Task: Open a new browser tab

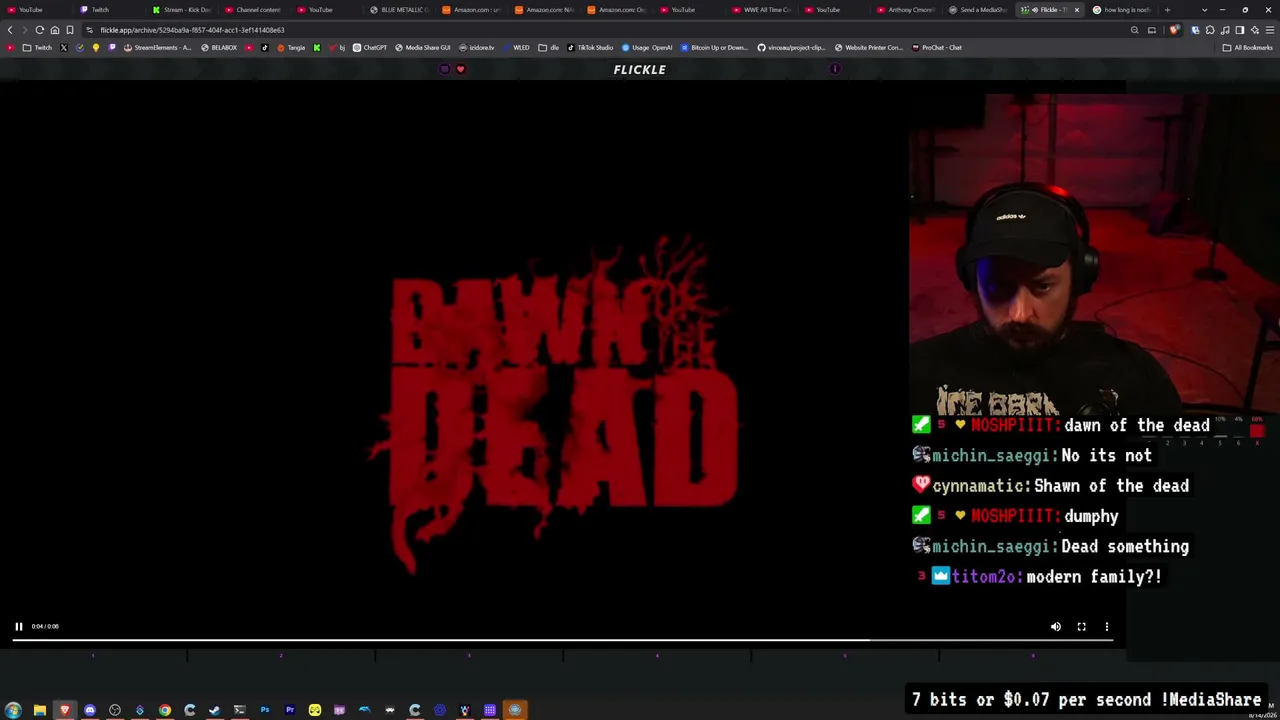Action: pos(1167,10)
